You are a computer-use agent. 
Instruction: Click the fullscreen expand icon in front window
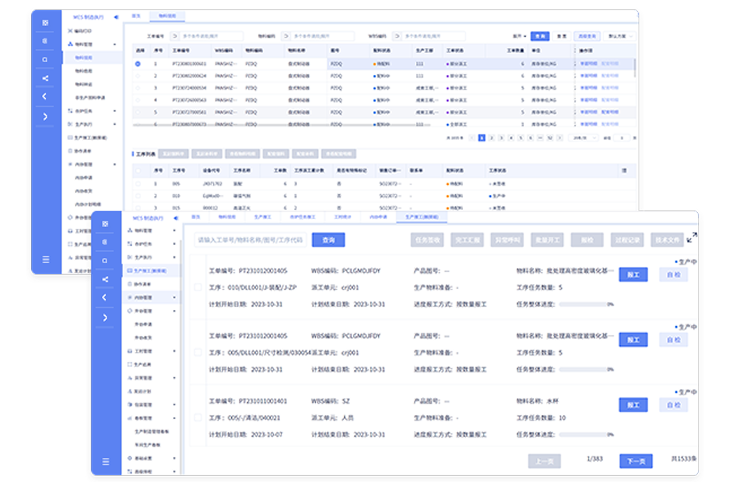[692, 238]
